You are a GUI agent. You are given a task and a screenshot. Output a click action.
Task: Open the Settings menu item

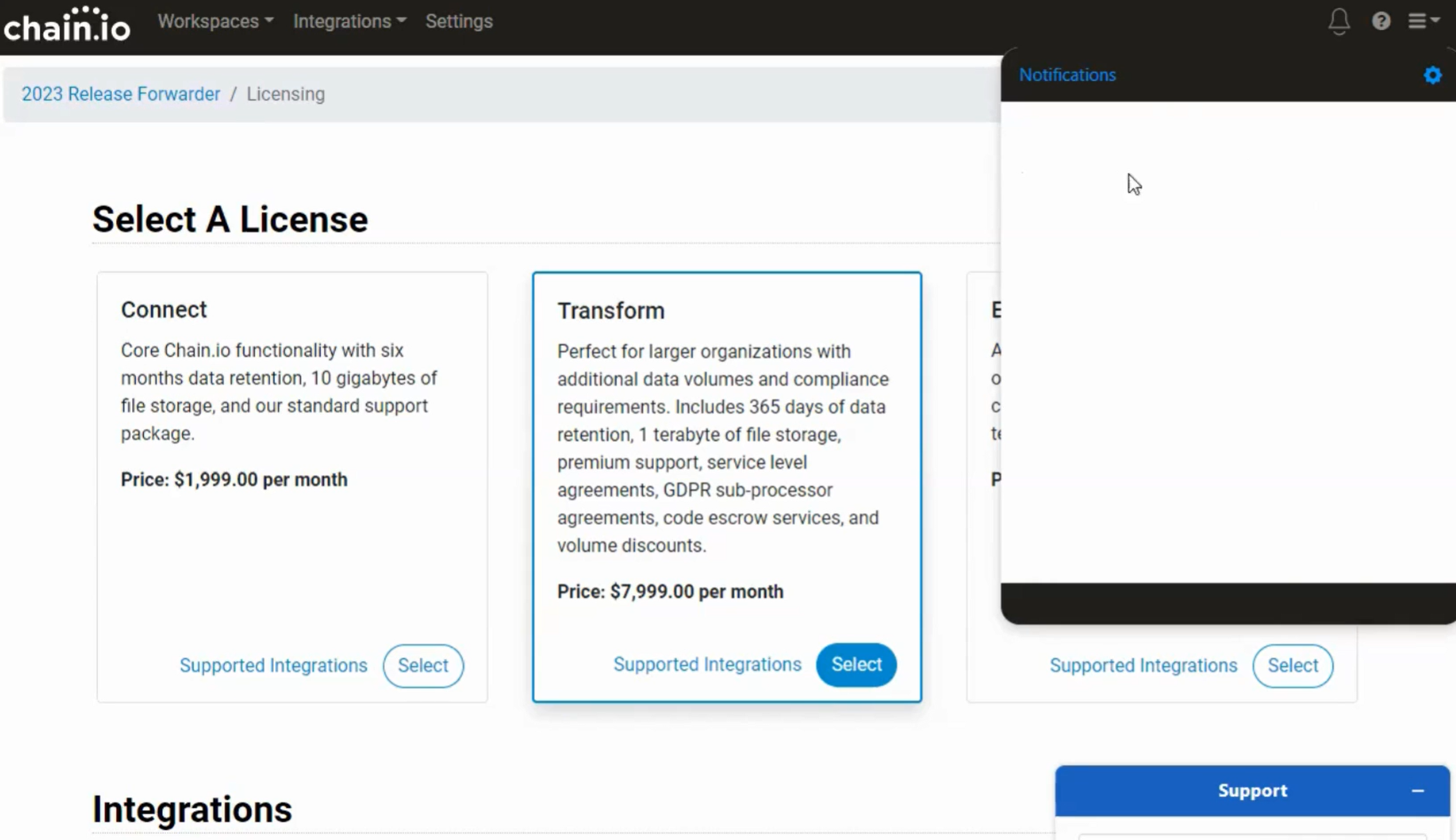(459, 21)
